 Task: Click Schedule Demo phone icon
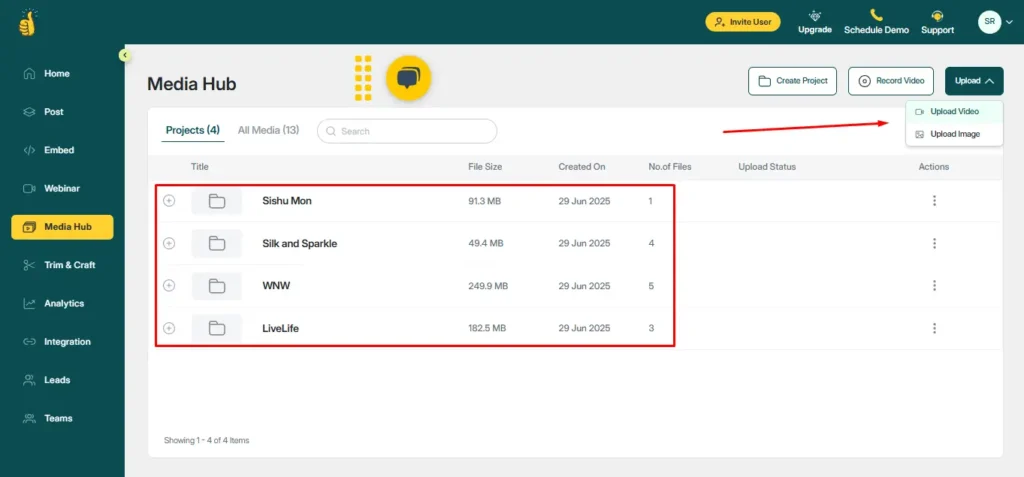(x=876, y=15)
